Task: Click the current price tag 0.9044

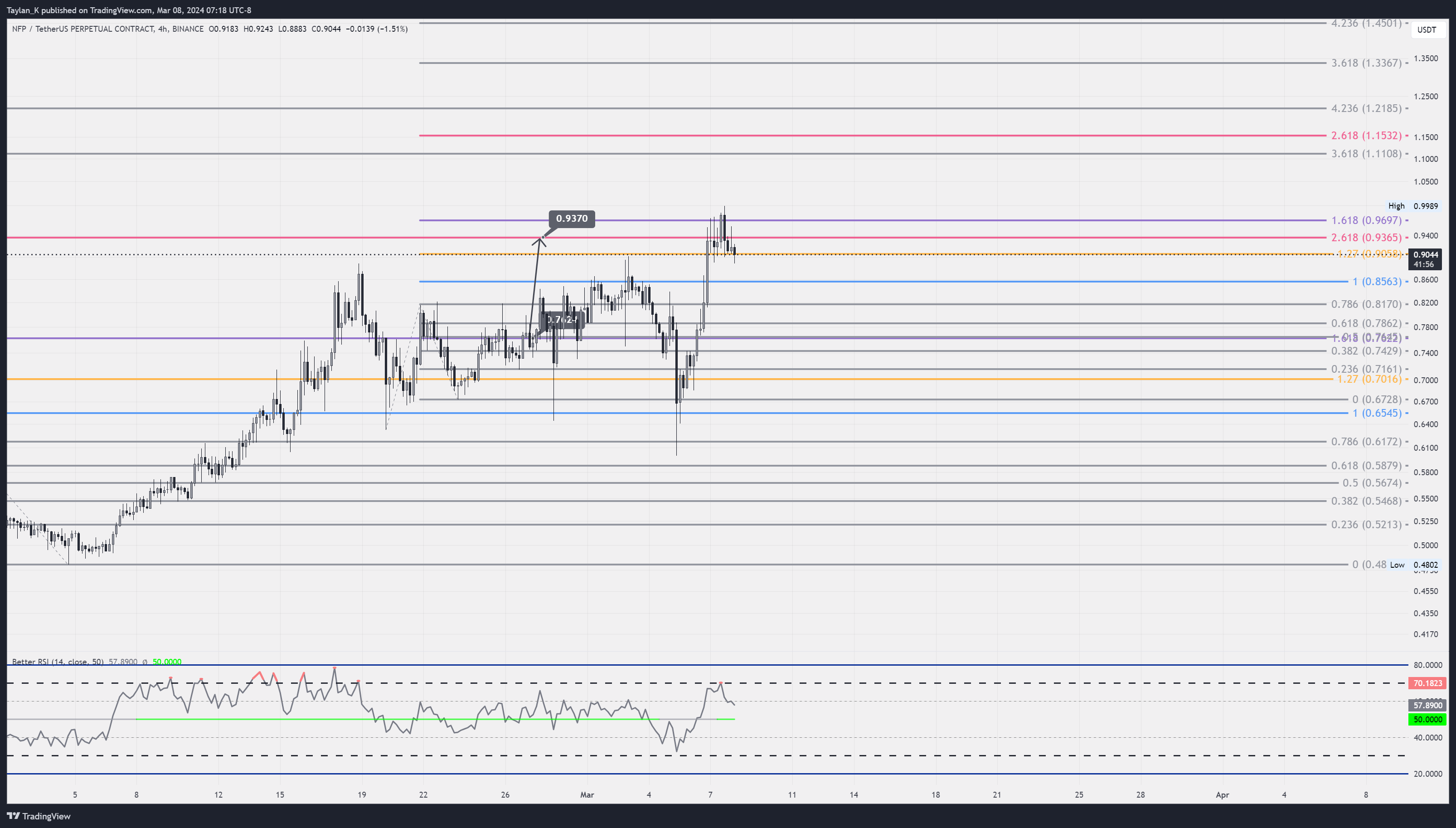Action: pos(1425,259)
